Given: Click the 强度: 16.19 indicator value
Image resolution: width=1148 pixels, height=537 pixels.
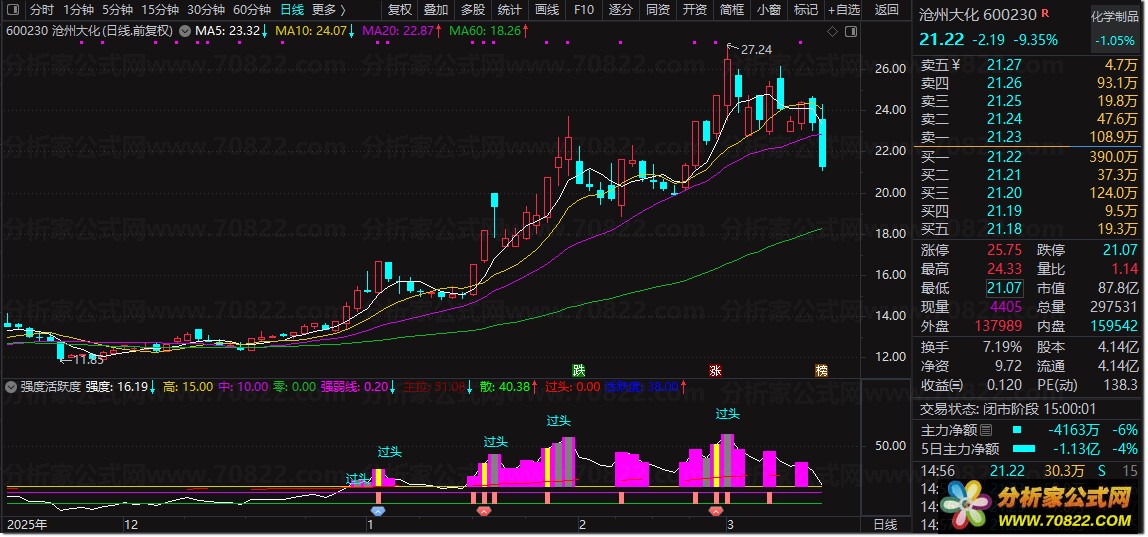Looking at the screenshot, I should coord(120,386).
